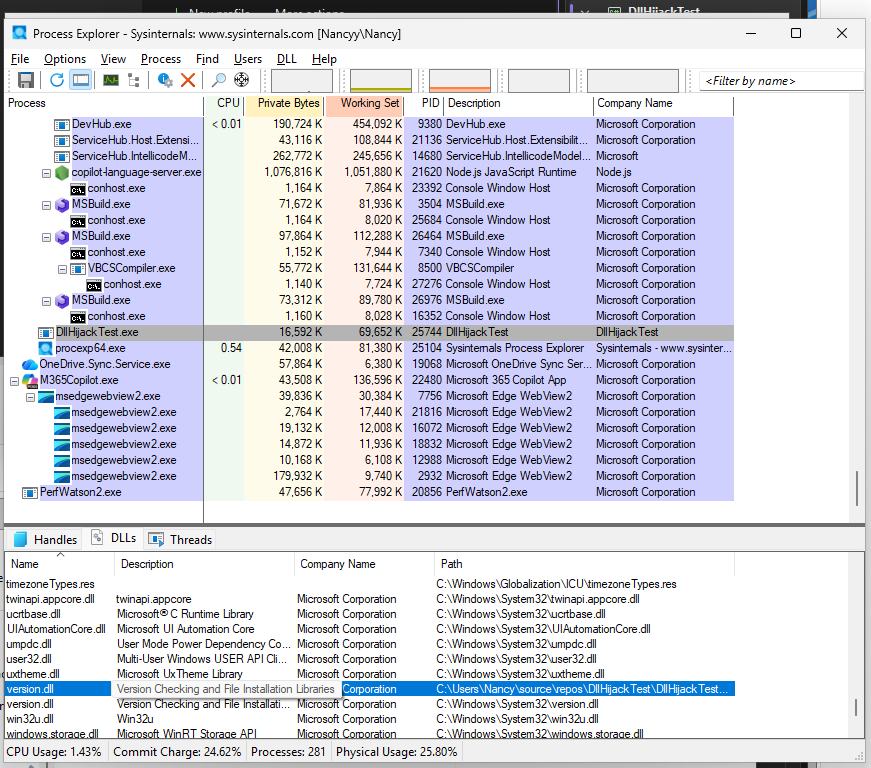
Task: Sort by the CPU column header
Action: tap(224, 103)
